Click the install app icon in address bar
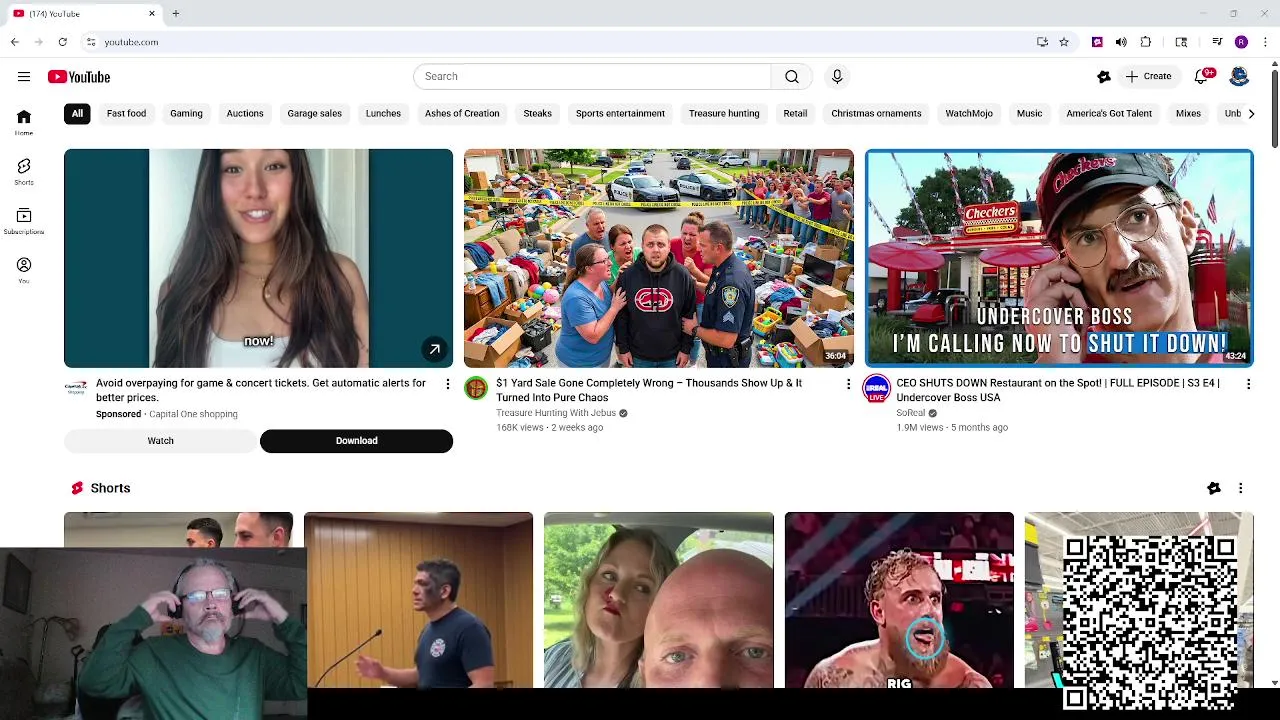Image resolution: width=1280 pixels, height=720 pixels. click(1042, 42)
